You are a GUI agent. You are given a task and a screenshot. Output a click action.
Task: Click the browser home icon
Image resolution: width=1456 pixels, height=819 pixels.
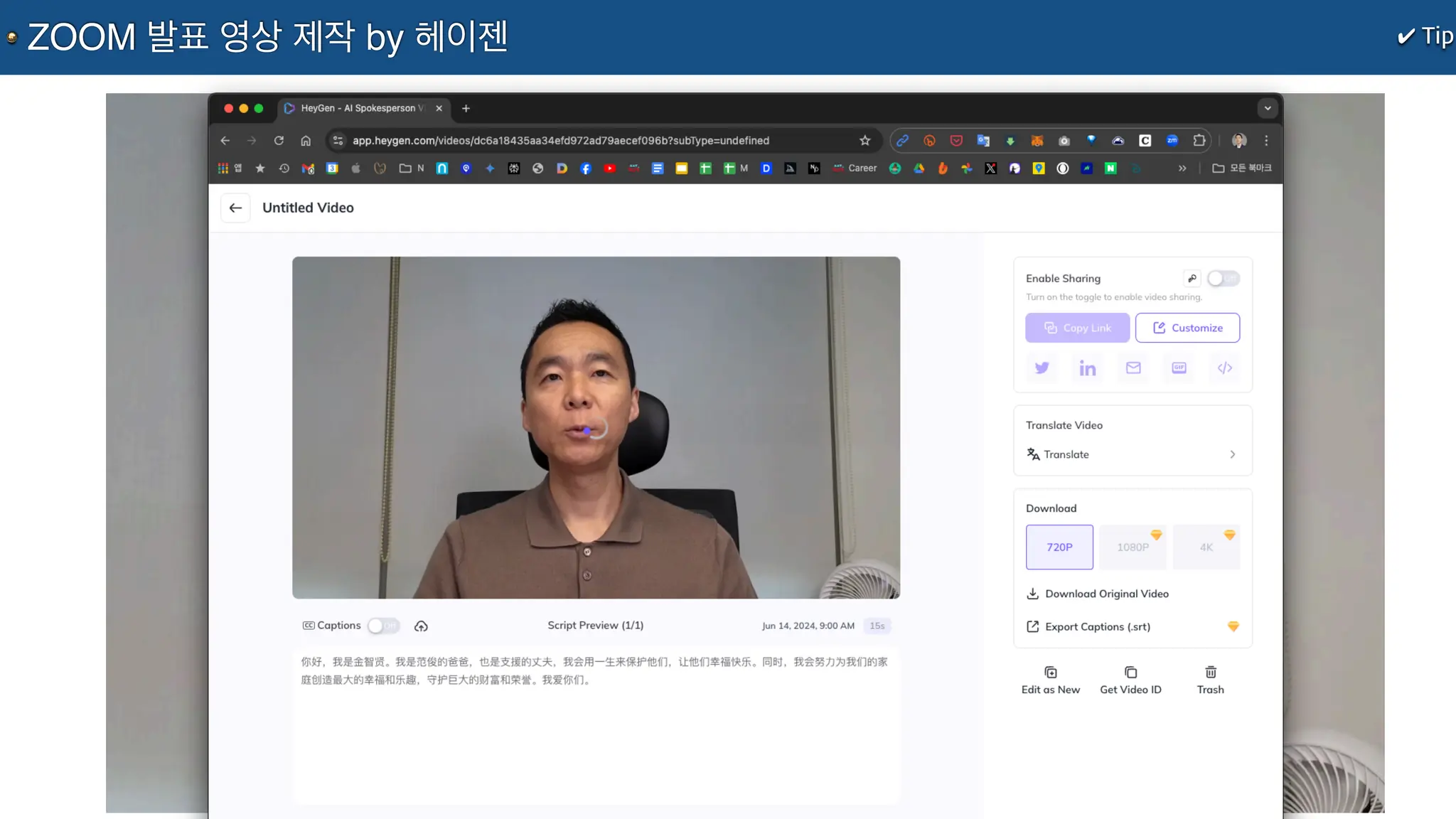coord(306,141)
